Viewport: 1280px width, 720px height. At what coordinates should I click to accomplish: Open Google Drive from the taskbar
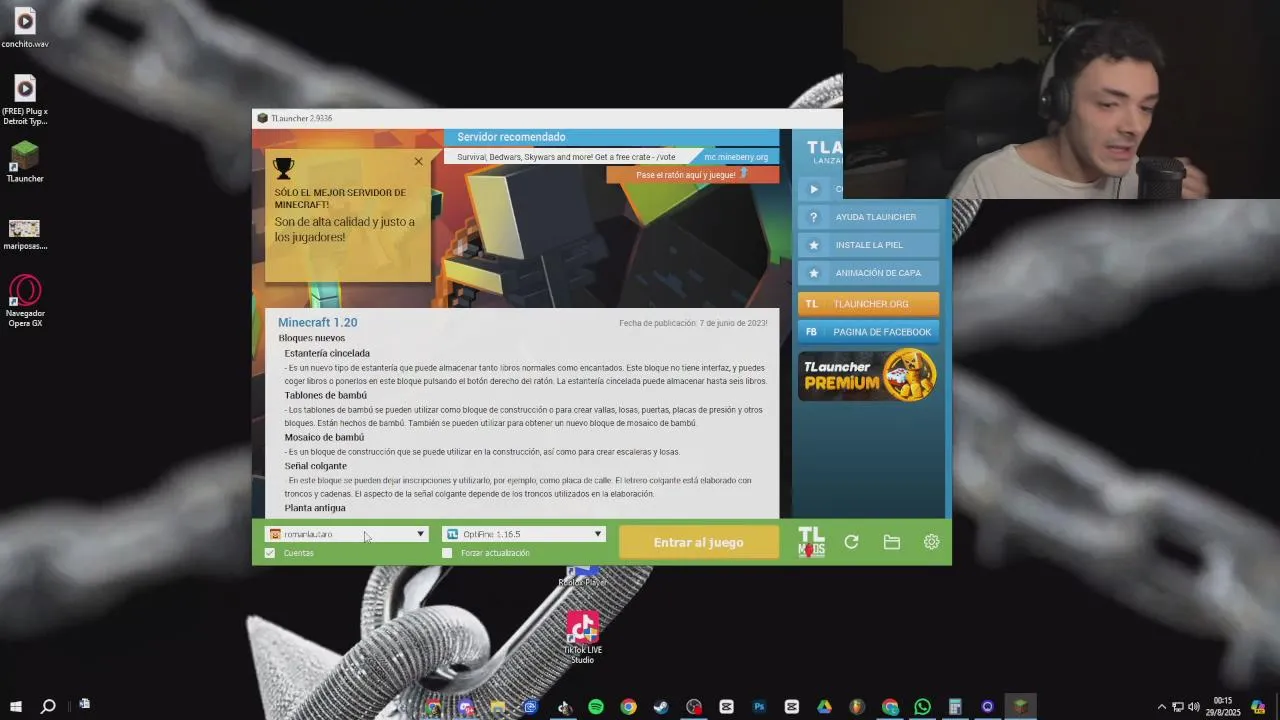824,707
